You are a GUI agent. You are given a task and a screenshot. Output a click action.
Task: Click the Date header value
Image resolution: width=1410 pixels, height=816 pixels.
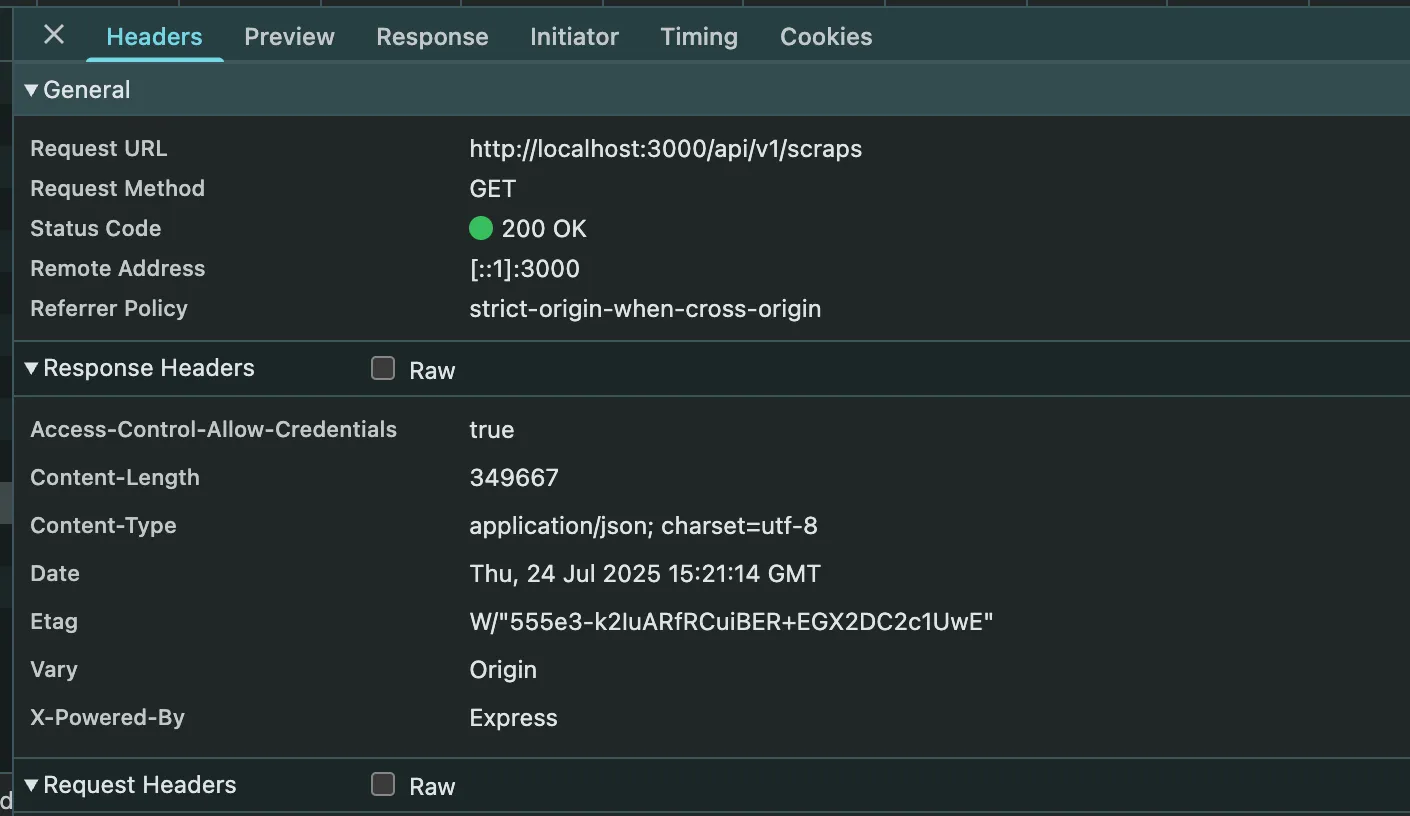(645, 574)
